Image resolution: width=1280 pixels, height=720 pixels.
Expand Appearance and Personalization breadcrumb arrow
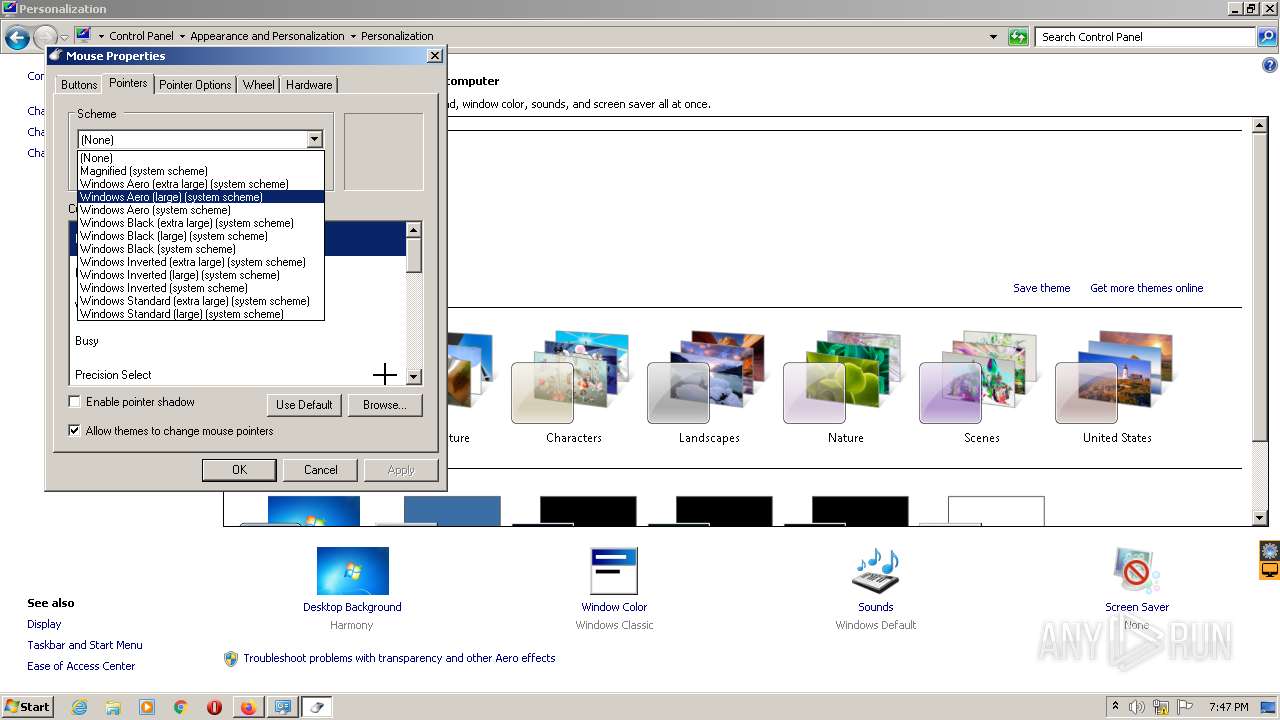(353, 37)
